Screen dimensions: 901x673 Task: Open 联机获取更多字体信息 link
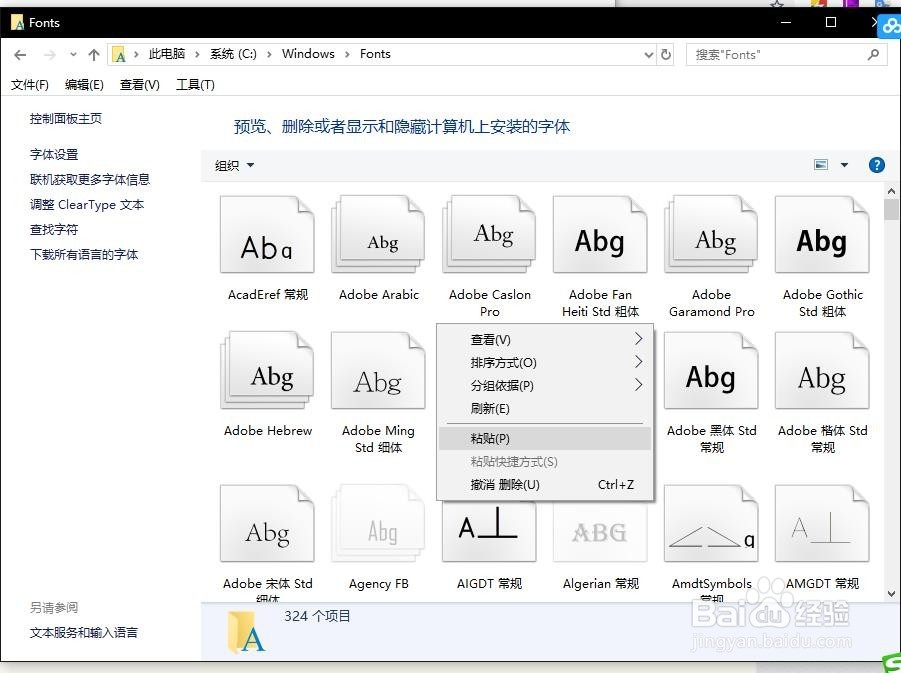pos(90,180)
